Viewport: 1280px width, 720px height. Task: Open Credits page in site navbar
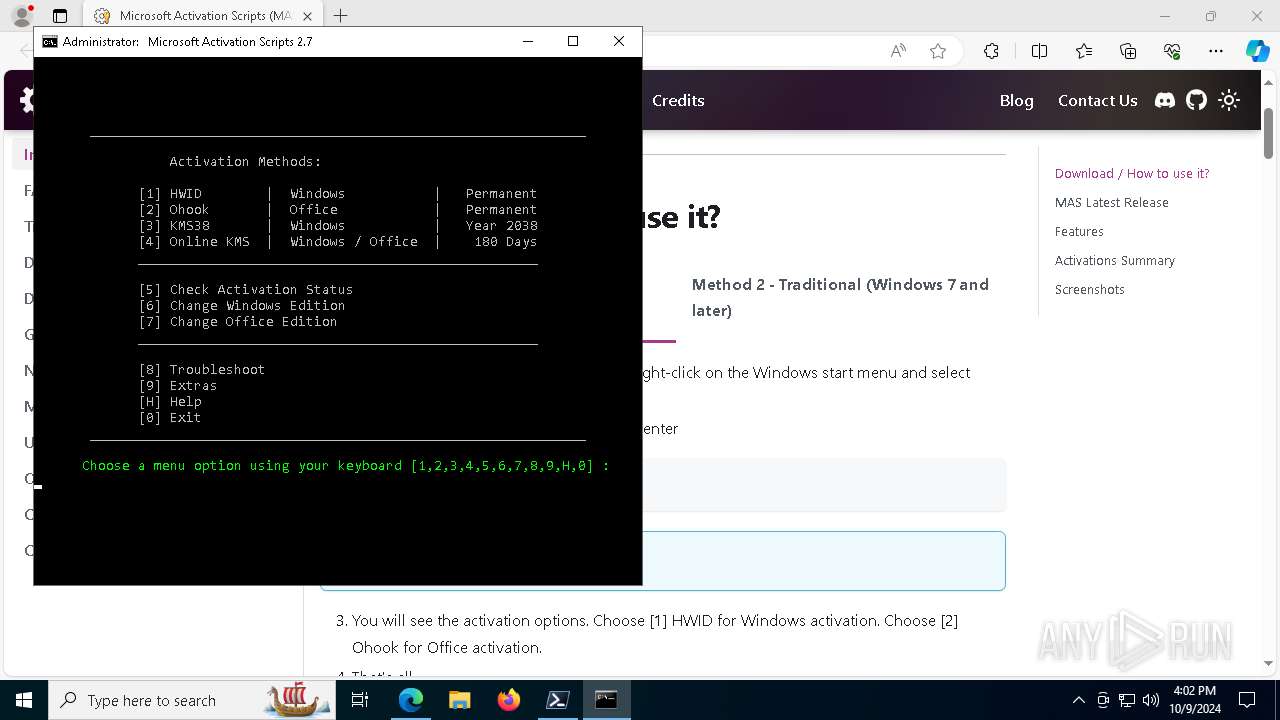tap(678, 100)
